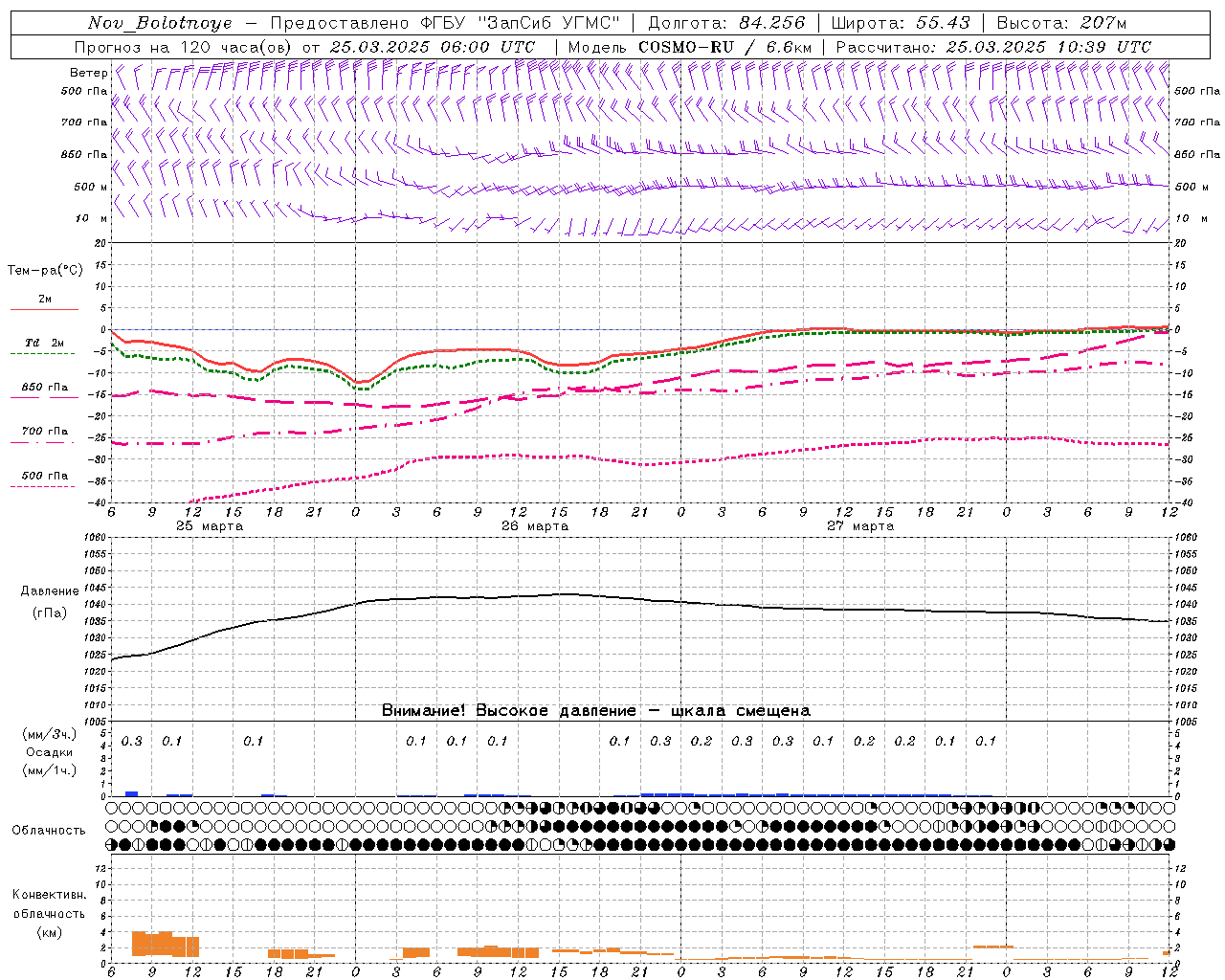Click the 25 марта date label
The height and width of the screenshot is (980, 1225).
click(210, 526)
